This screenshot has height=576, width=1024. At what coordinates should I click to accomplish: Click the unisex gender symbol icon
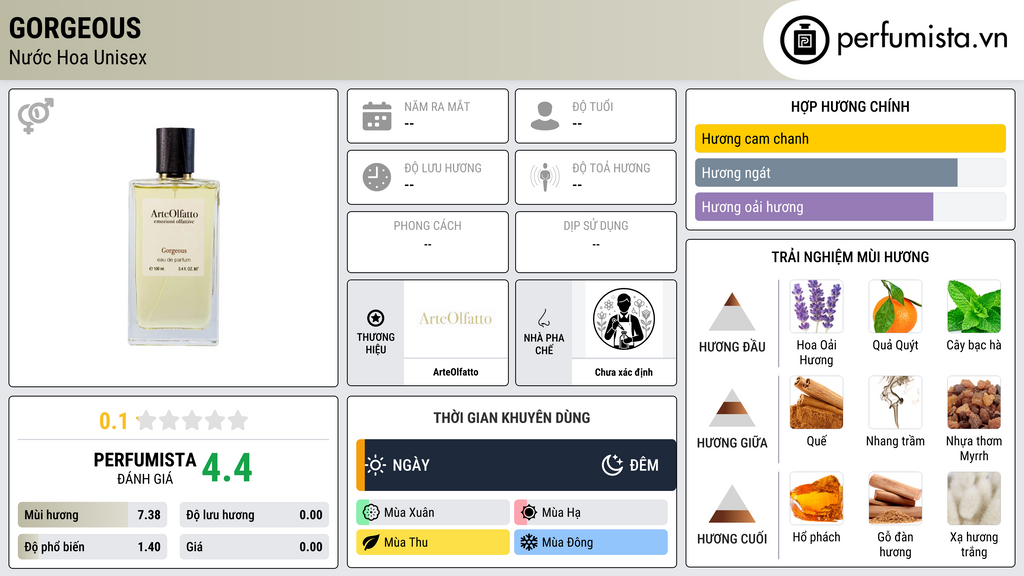pos(36,116)
